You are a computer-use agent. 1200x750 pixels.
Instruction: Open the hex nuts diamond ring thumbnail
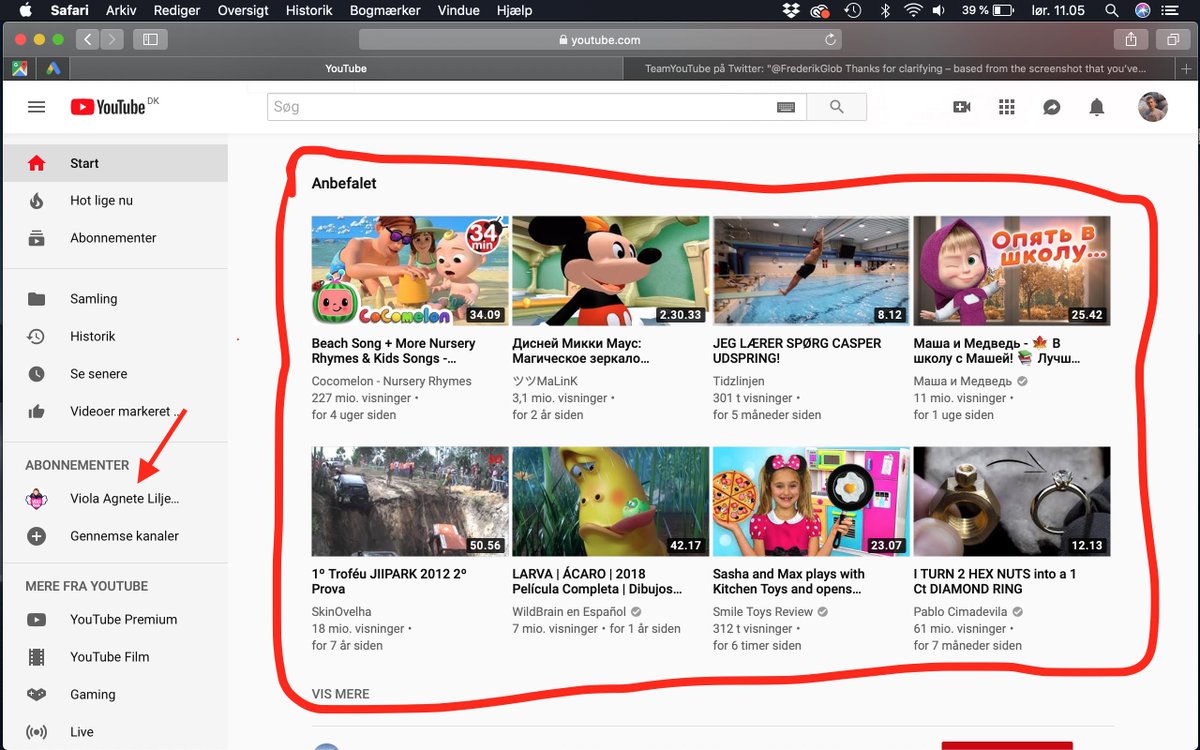[x=1012, y=502]
